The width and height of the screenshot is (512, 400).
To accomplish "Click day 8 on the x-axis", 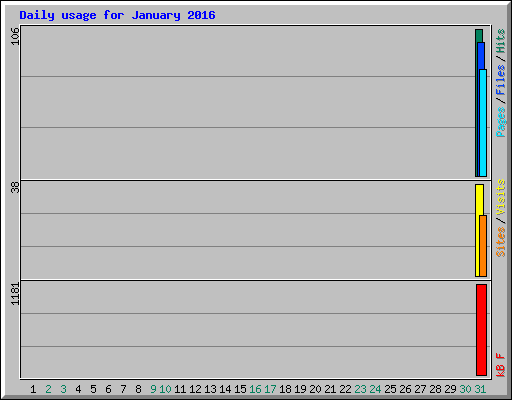I will (138, 389).
